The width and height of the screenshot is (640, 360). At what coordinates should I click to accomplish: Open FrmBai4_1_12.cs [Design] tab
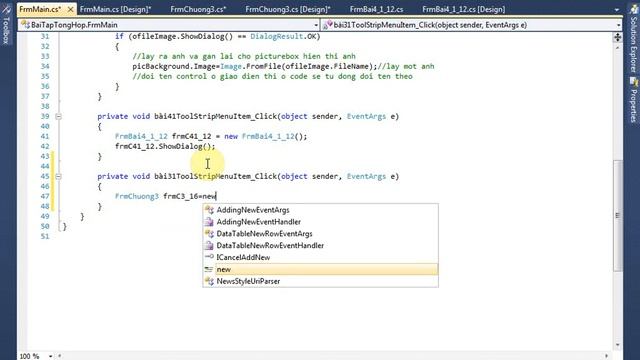463,9
